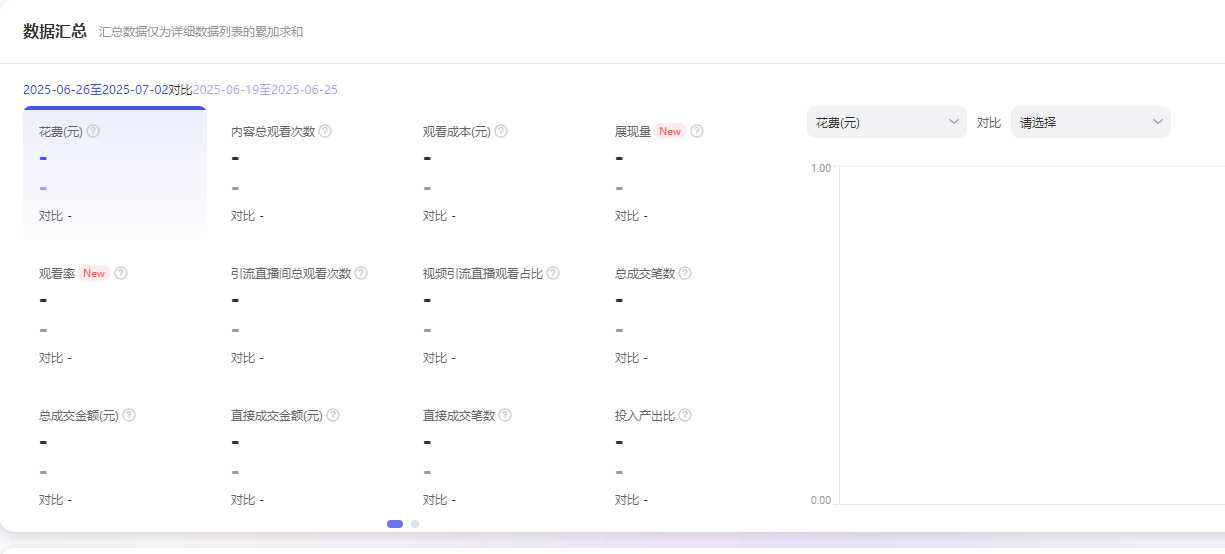
Task: Click the comparison date range 2025-06-19至2025-06-25
Action: click(x=265, y=90)
